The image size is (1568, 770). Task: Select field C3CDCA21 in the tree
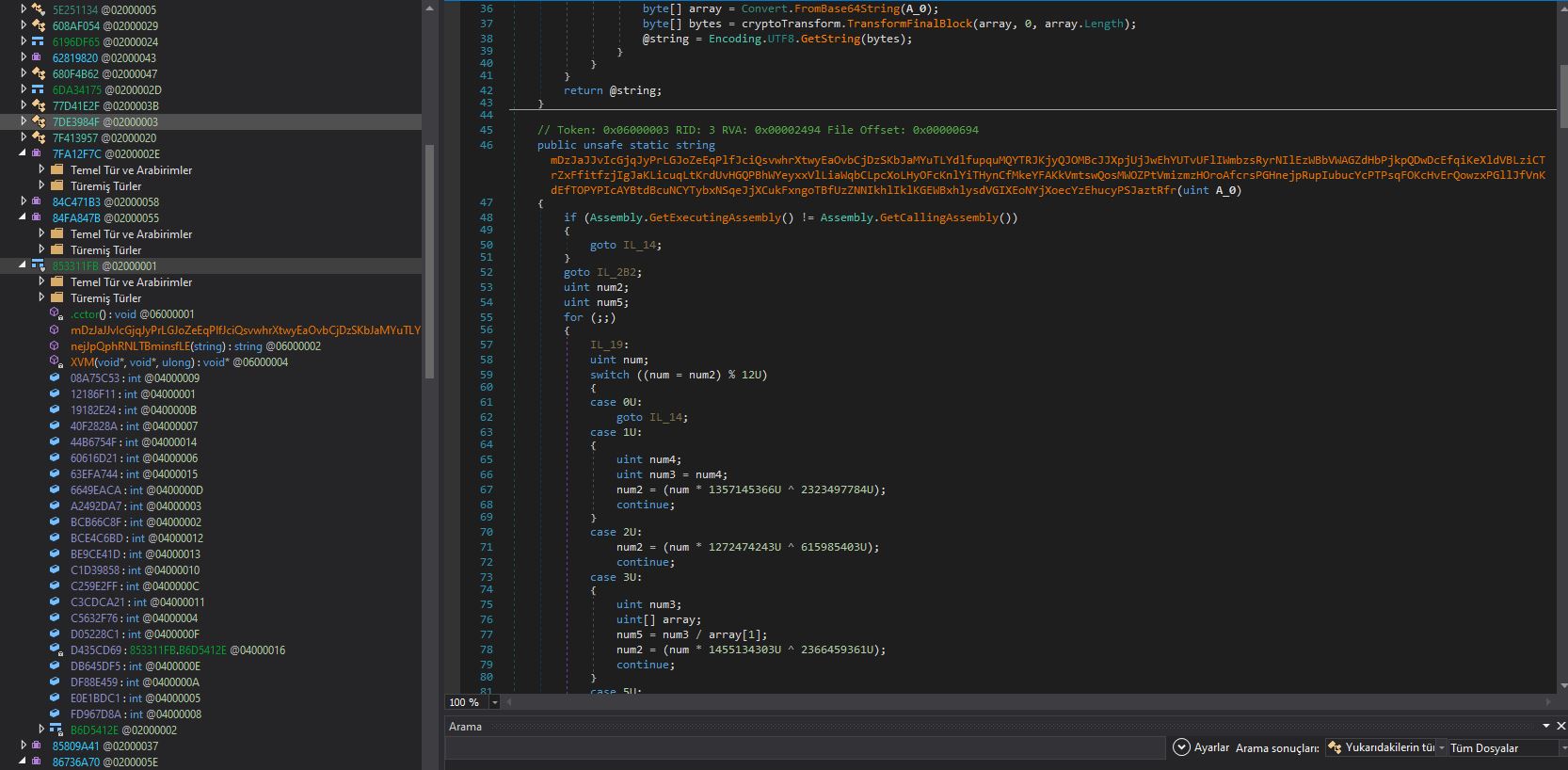137,602
